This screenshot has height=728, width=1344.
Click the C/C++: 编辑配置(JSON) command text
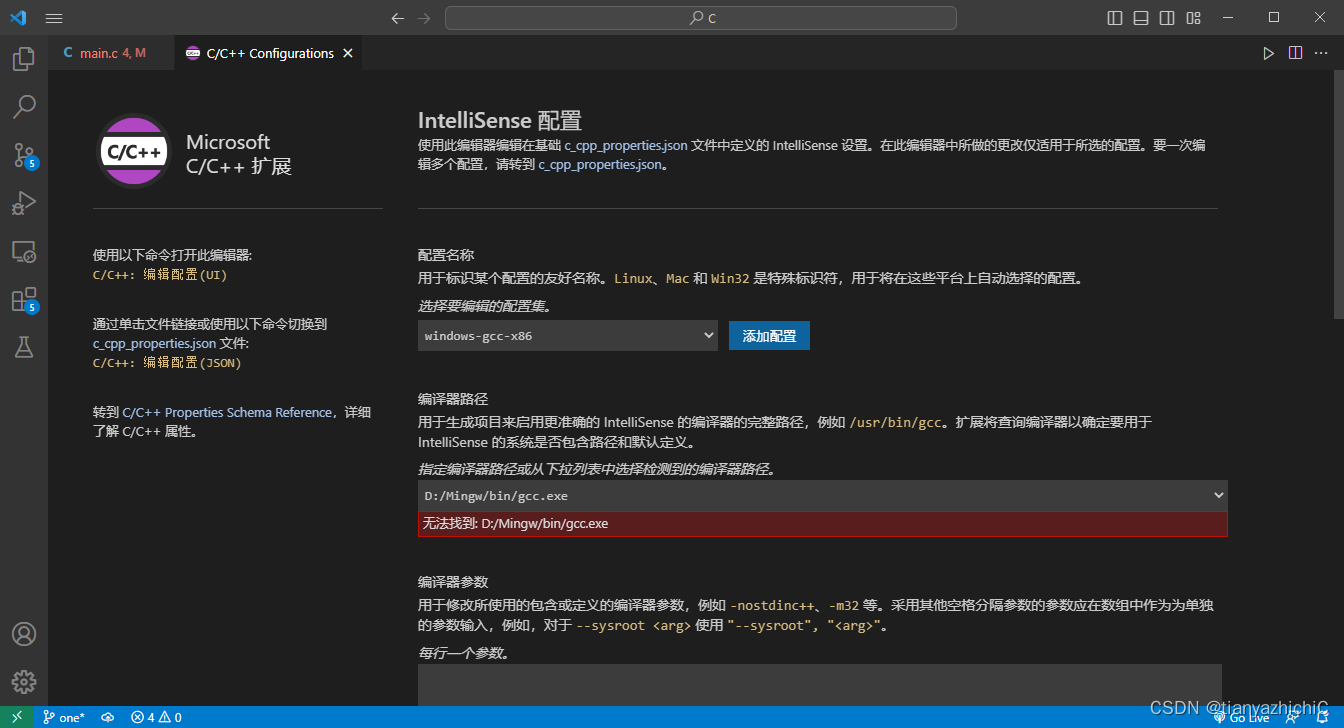[167, 363]
